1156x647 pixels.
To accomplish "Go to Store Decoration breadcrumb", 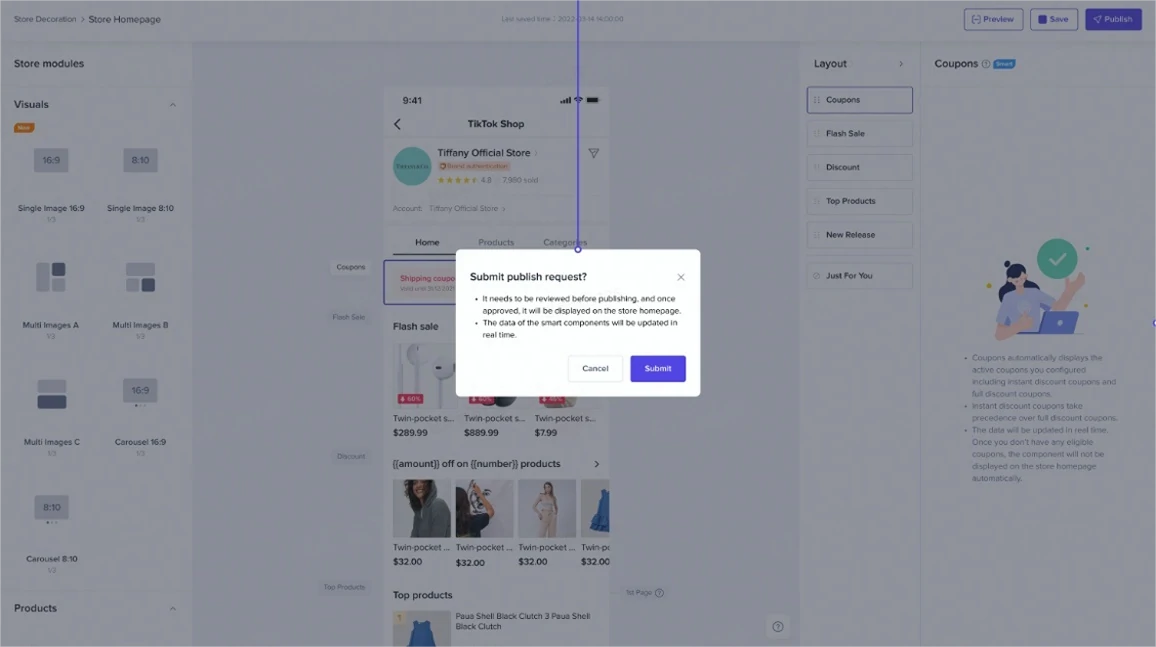I will point(44,19).
